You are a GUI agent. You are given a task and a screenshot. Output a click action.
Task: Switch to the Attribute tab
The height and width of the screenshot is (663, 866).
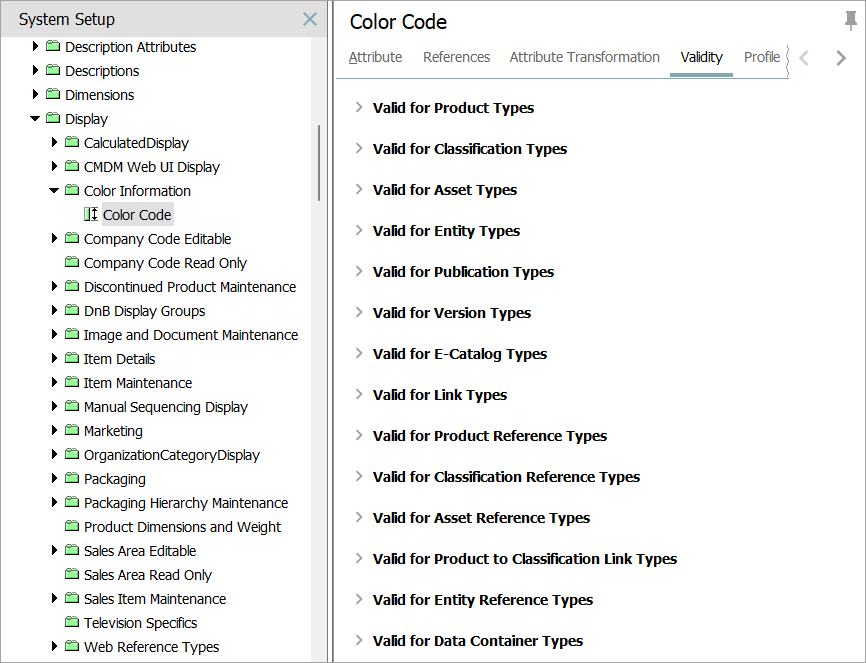[x=376, y=57]
